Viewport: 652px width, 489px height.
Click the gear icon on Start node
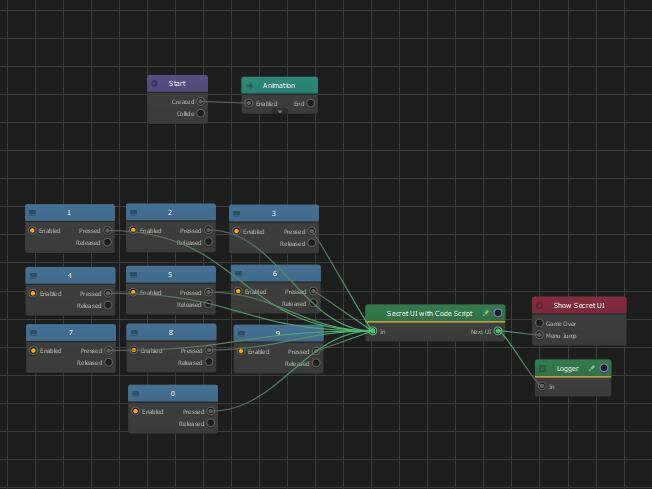[x=154, y=84]
